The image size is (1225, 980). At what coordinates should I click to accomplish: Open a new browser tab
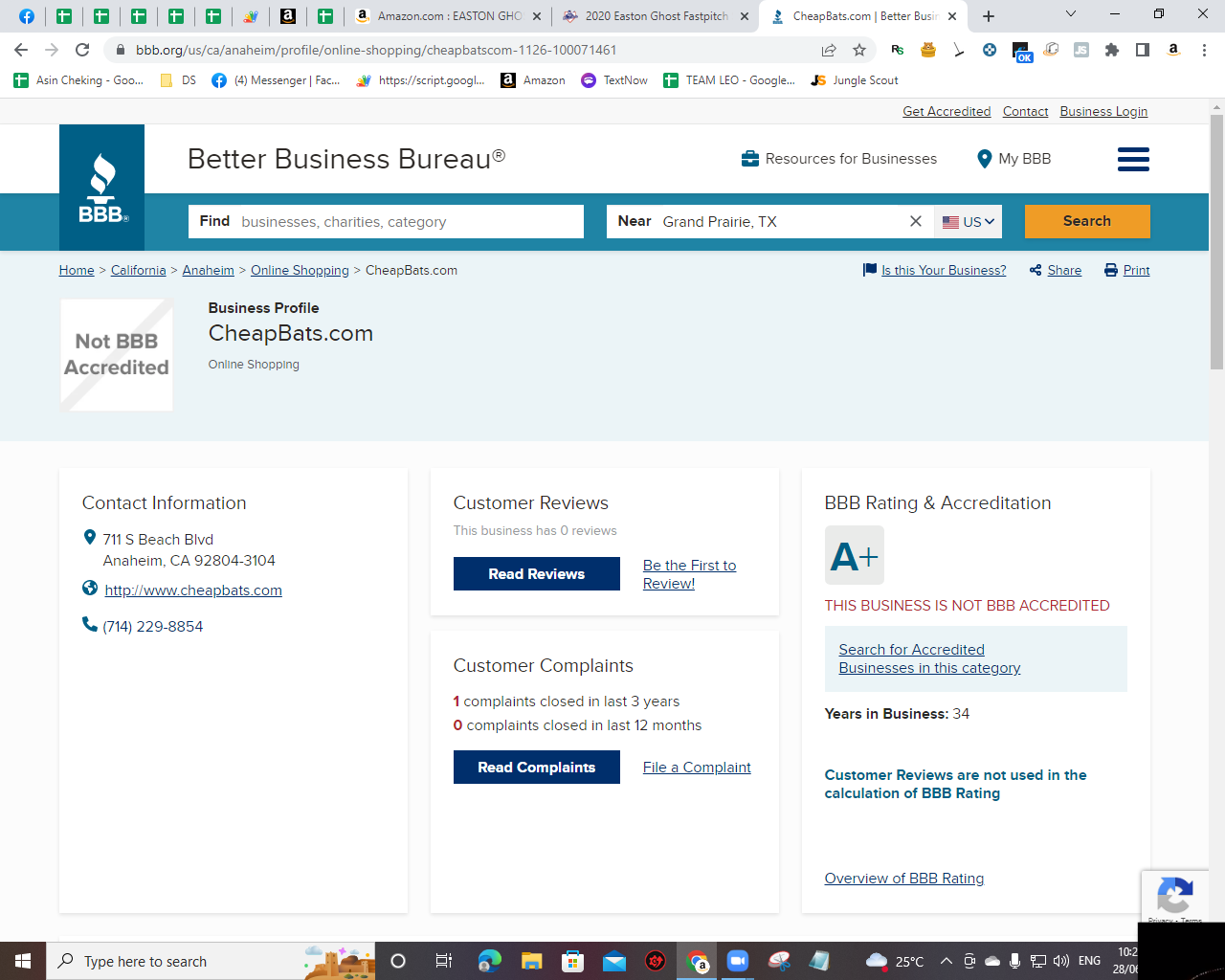989,16
